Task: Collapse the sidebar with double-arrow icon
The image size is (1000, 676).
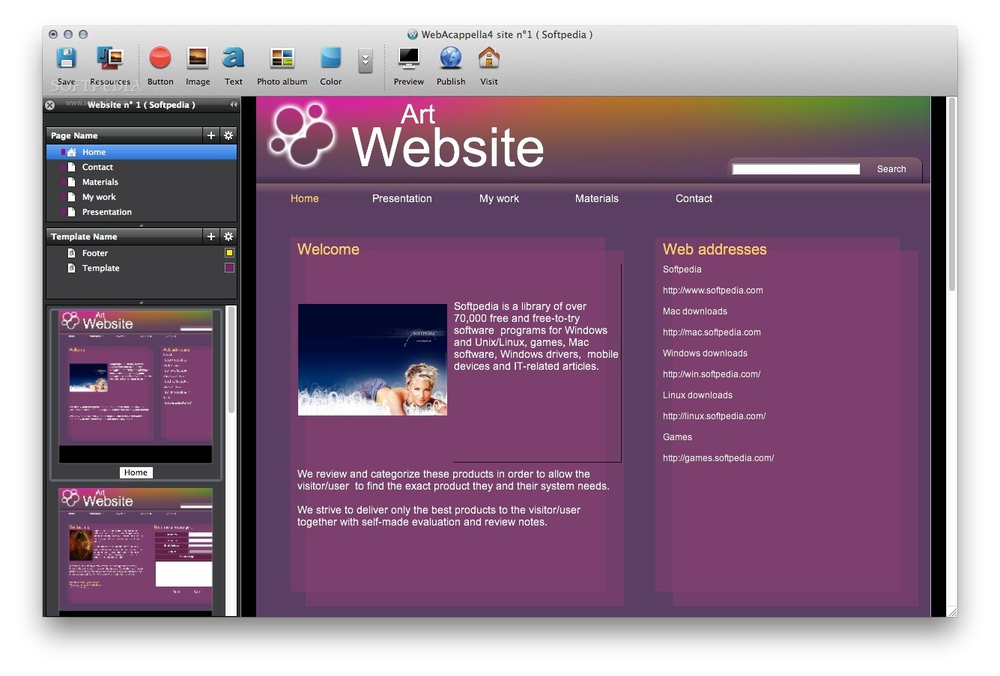Action: pos(233,105)
